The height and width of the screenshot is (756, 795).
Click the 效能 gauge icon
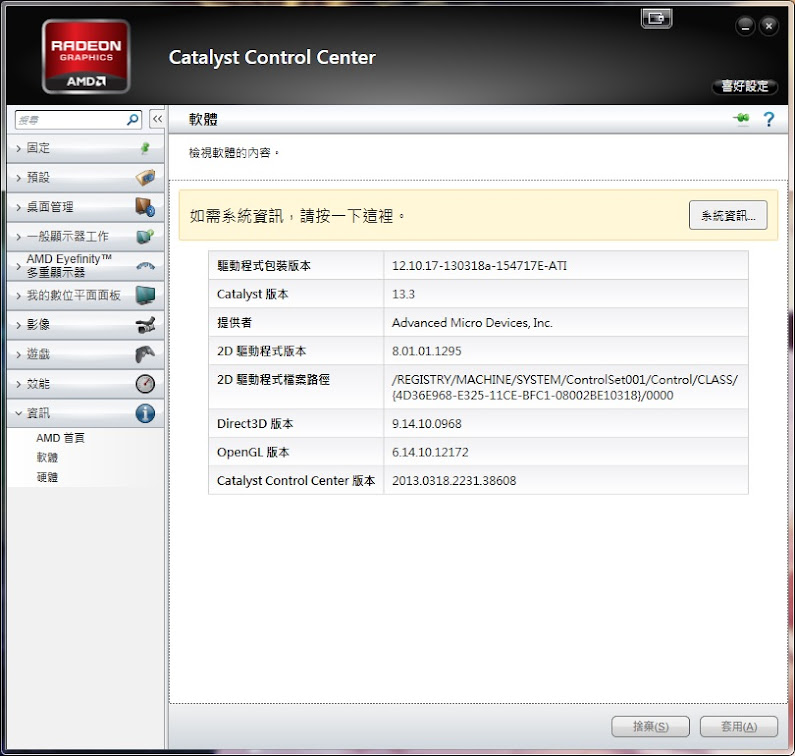tap(145, 384)
